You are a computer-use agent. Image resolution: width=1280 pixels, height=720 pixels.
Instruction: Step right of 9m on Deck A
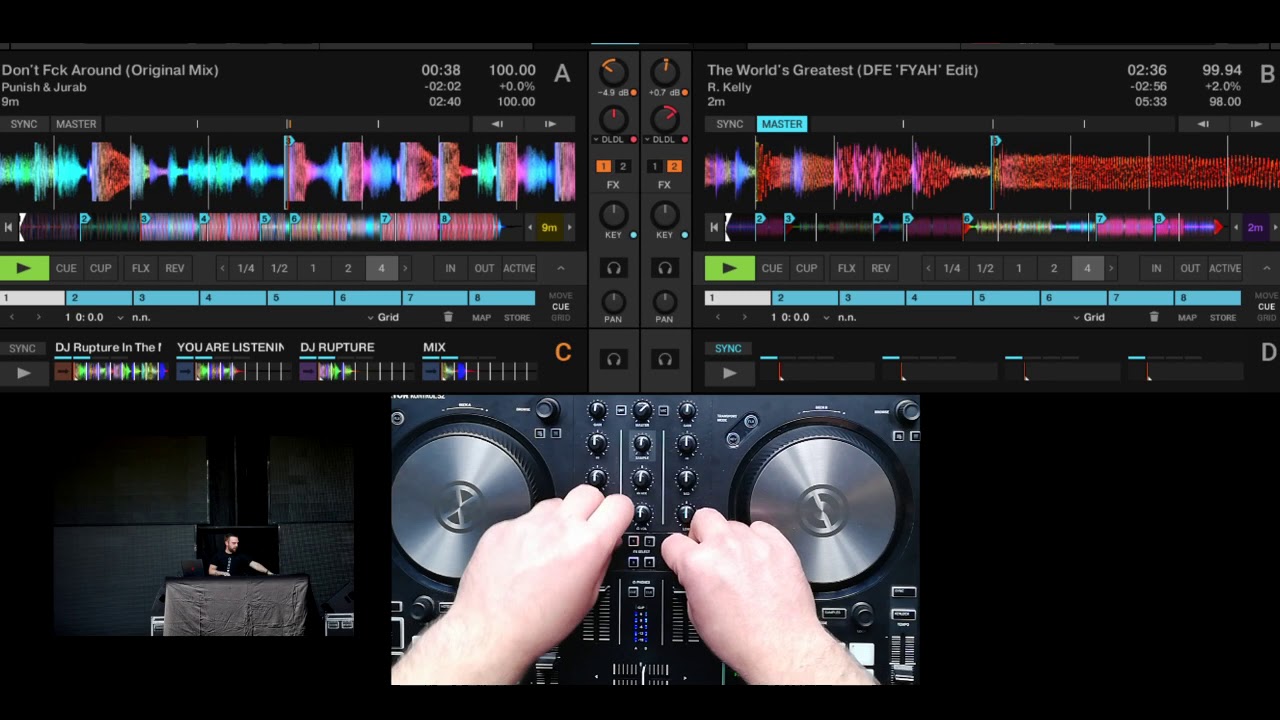tap(569, 227)
